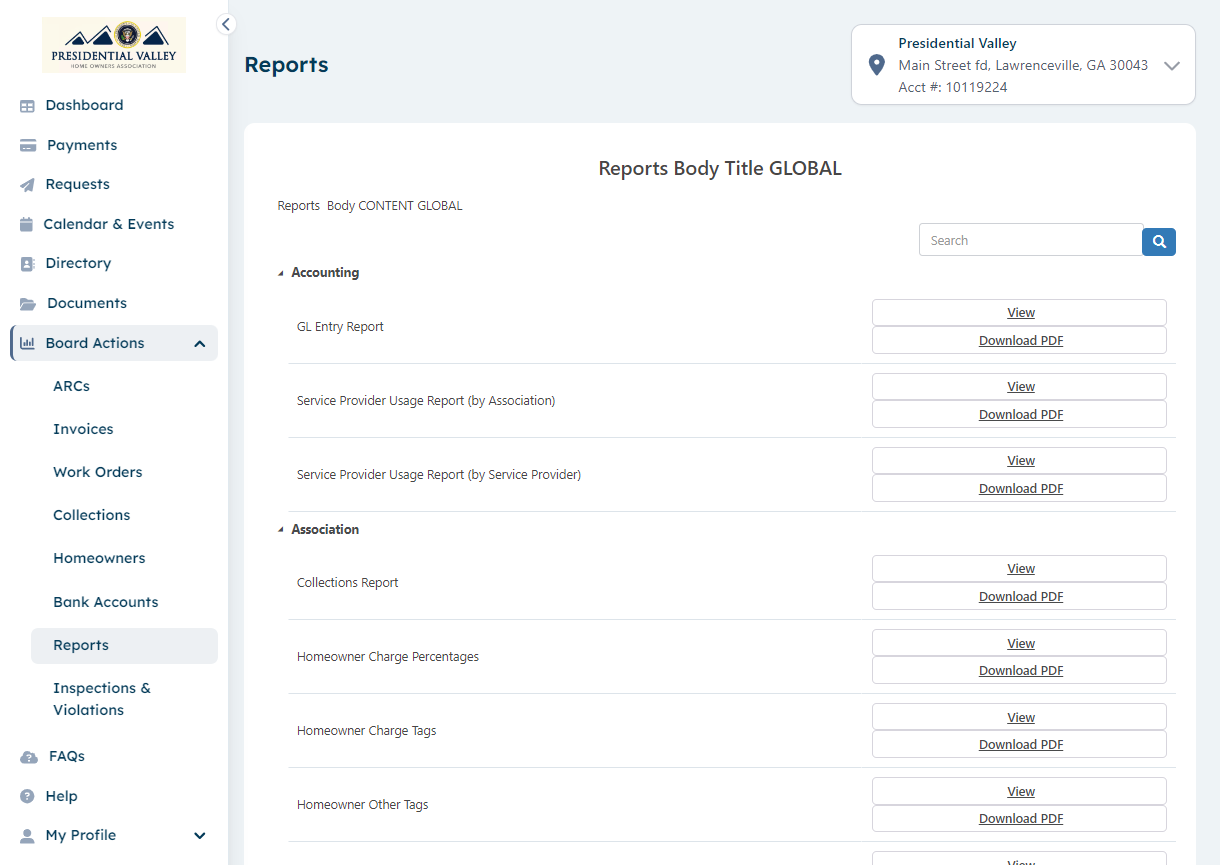Open Inspections & Violations
Screen dimensions: 1220x865
click(101, 699)
